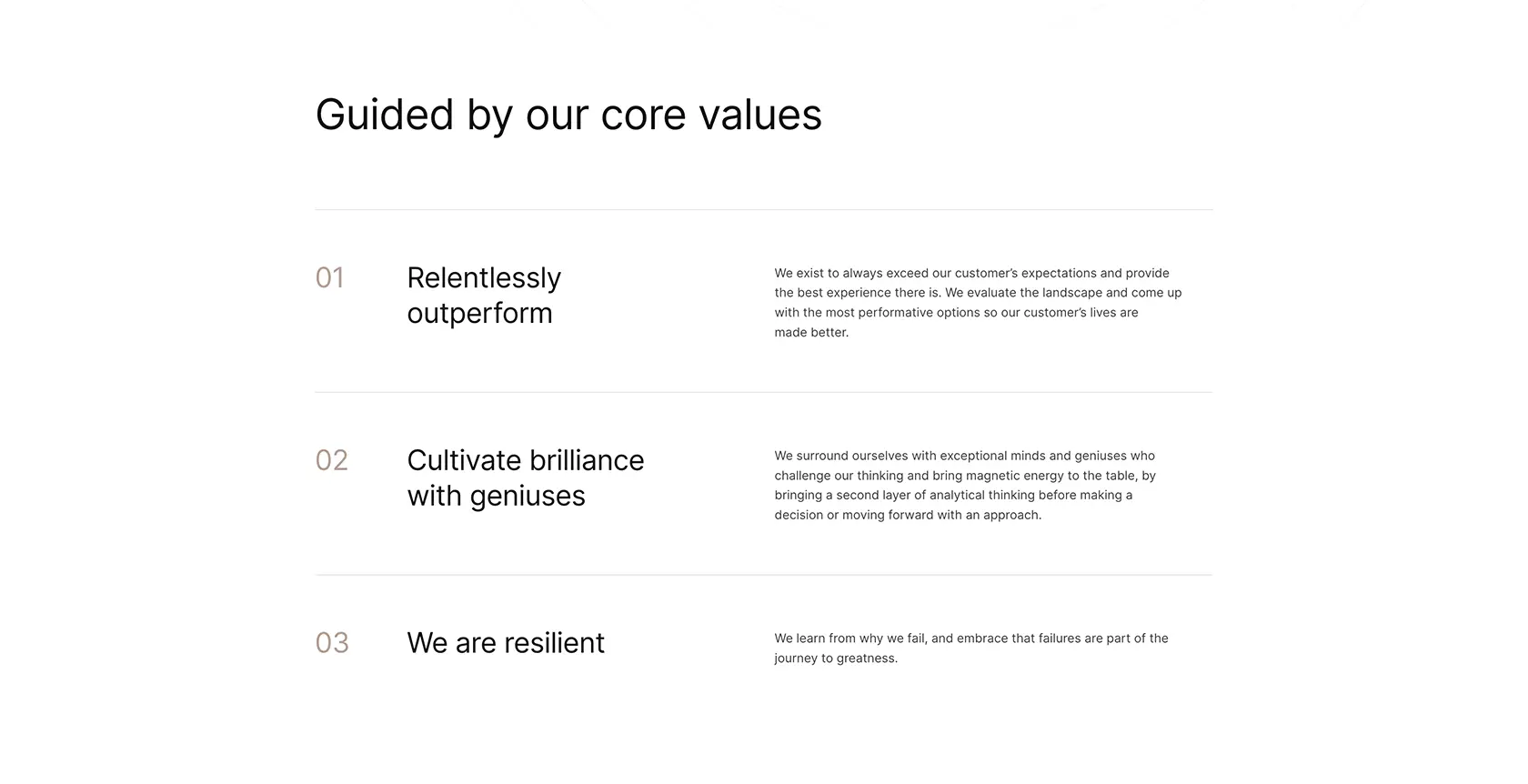The width and height of the screenshot is (1528, 784).
Task: Click 'decision or moving forward with an approach.' line
Action: click(x=908, y=515)
